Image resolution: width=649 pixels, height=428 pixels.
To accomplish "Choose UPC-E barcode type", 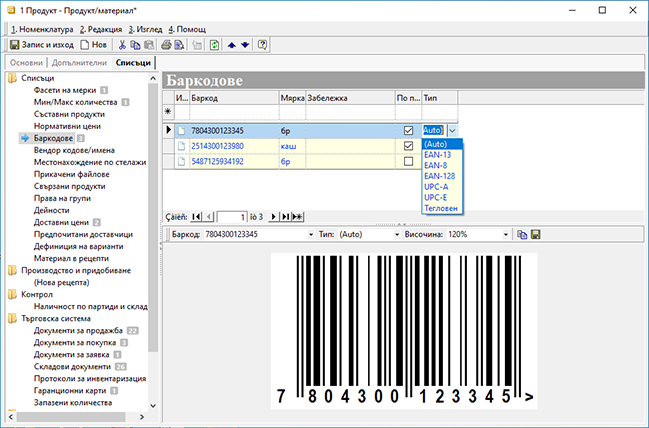I will pyautogui.click(x=442, y=198).
